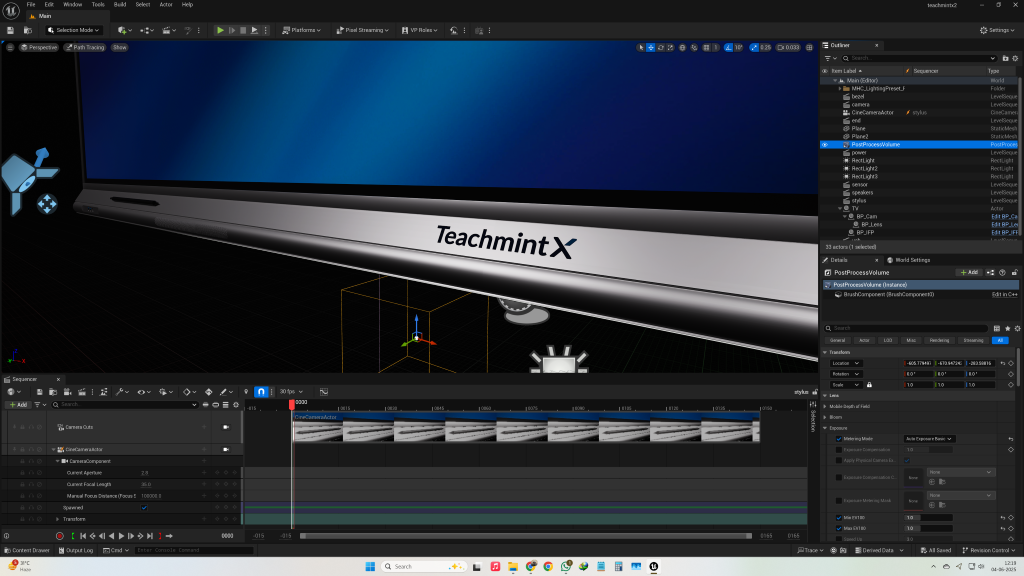Click the Details favorites star icon

coord(1007,328)
